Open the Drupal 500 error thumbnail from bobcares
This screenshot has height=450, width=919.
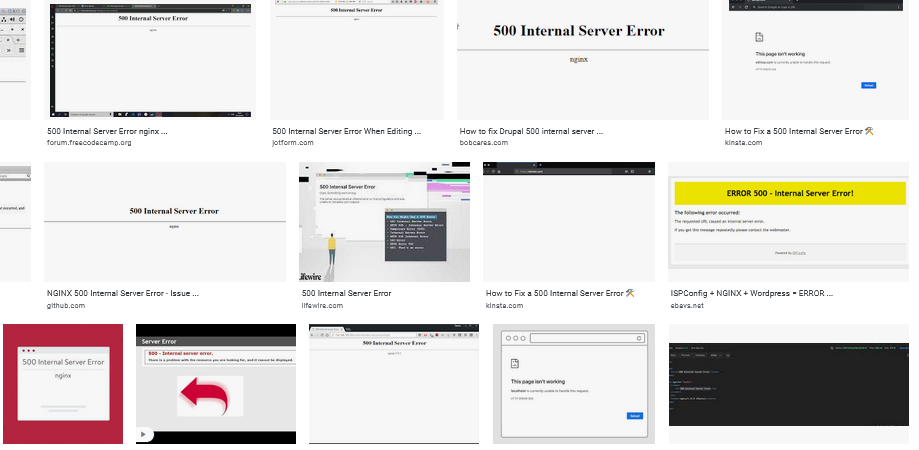583,60
